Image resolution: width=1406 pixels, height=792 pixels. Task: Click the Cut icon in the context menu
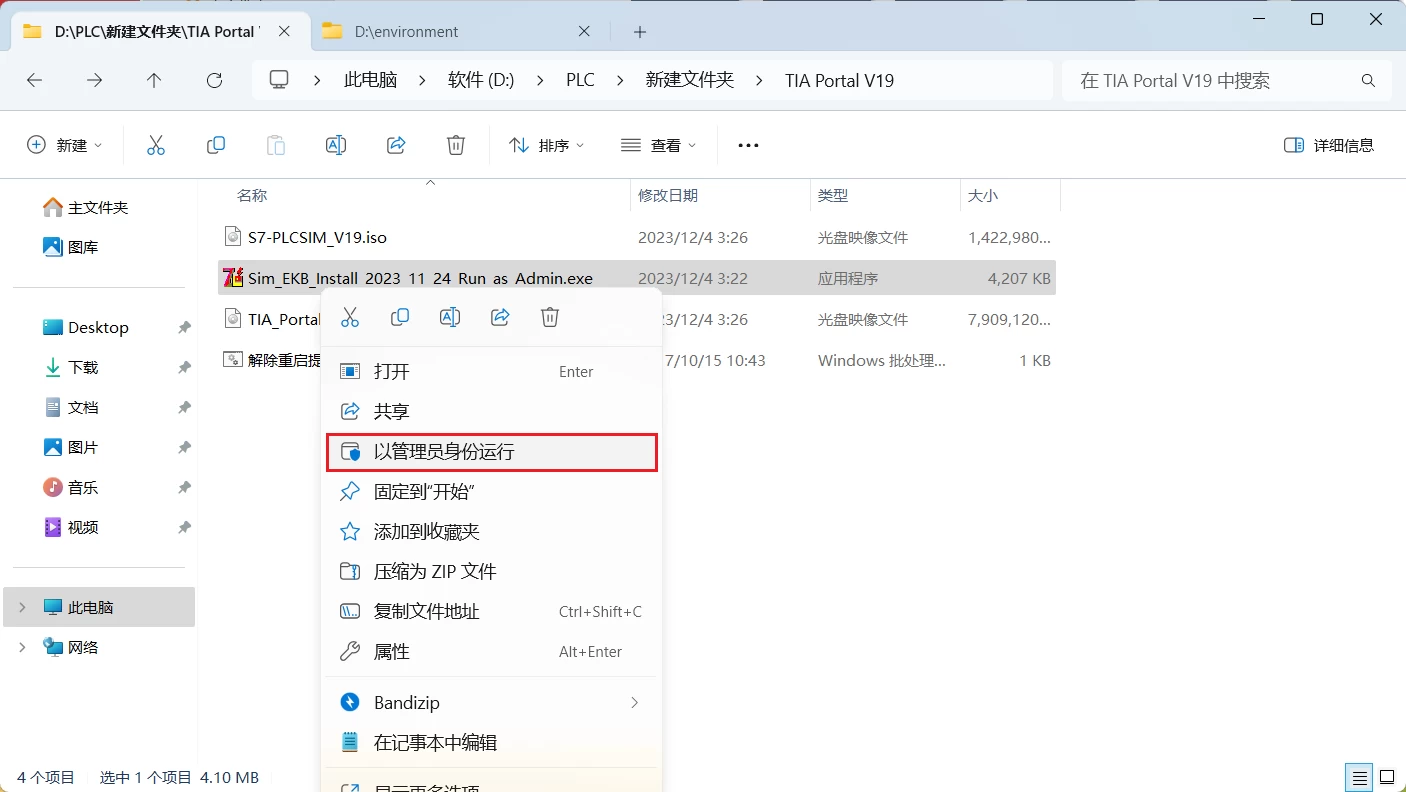pos(350,317)
